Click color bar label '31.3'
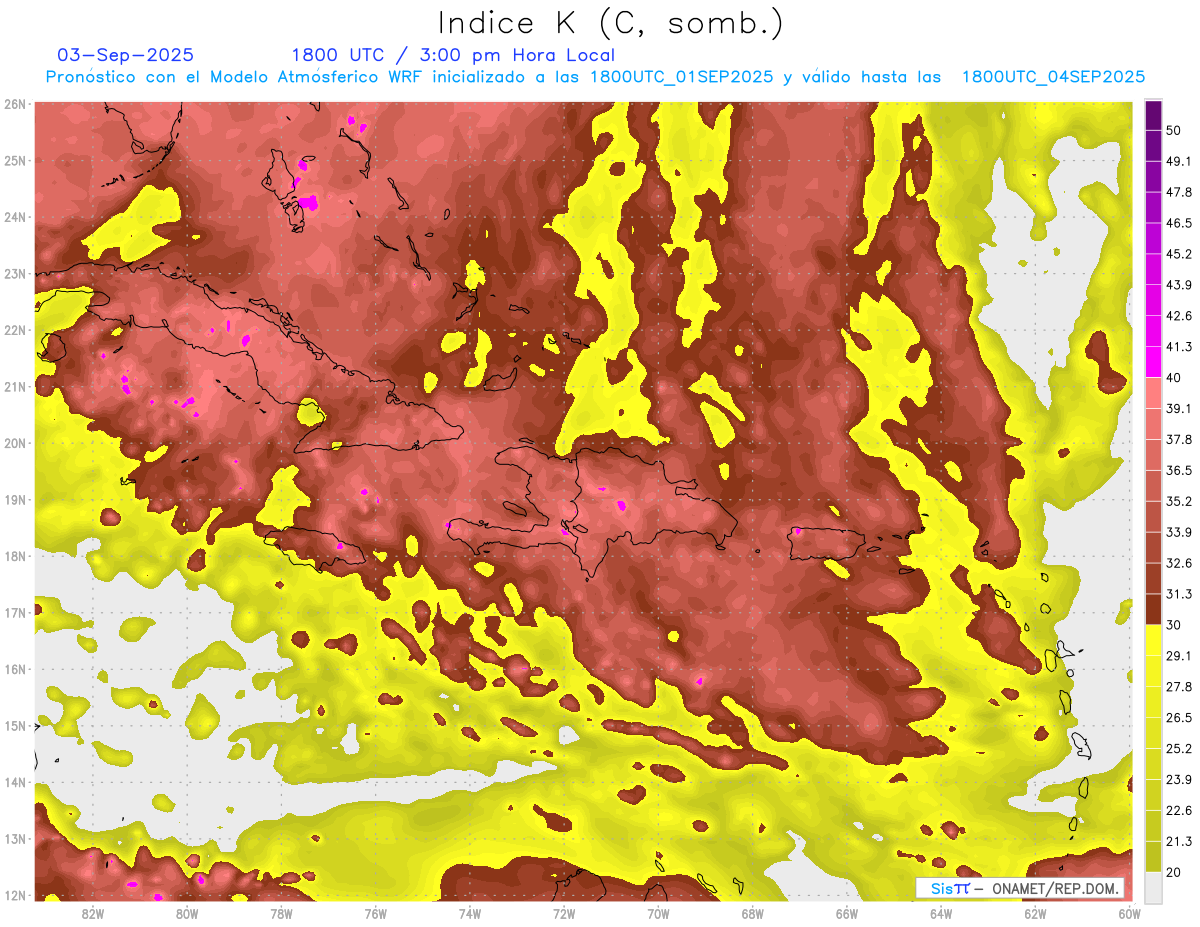 point(1178,594)
